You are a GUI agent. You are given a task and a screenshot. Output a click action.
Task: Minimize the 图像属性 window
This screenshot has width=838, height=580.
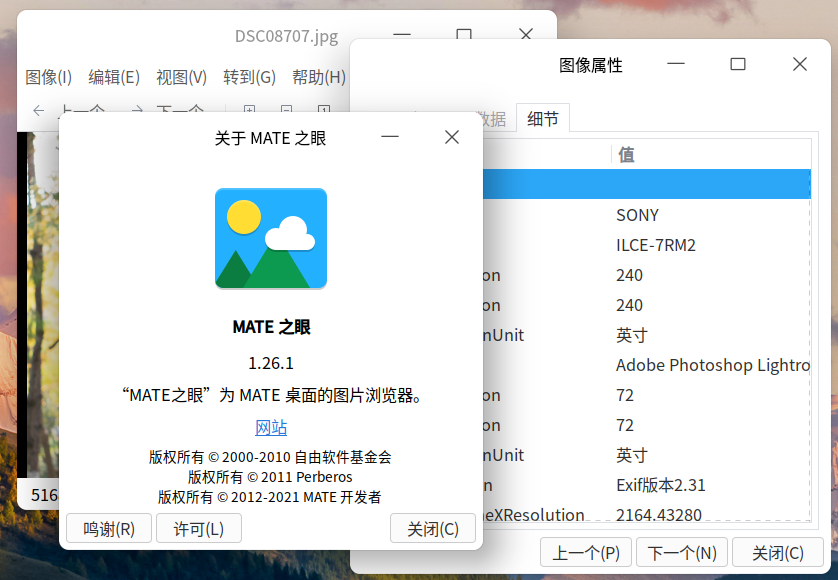pos(676,64)
